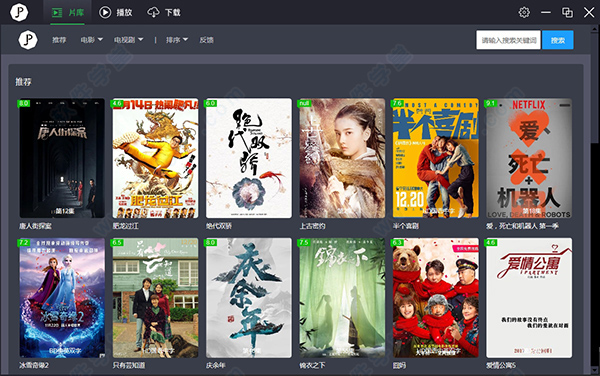Viewport: 600px width, 376px height.
Task: Click the title text 唐人街探案
Action: pyautogui.click(x=35, y=226)
